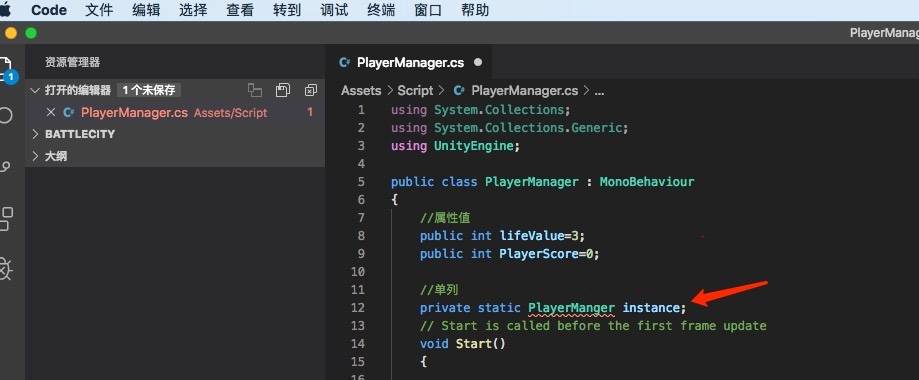Click lifeValue on line 8

[532, 236]
